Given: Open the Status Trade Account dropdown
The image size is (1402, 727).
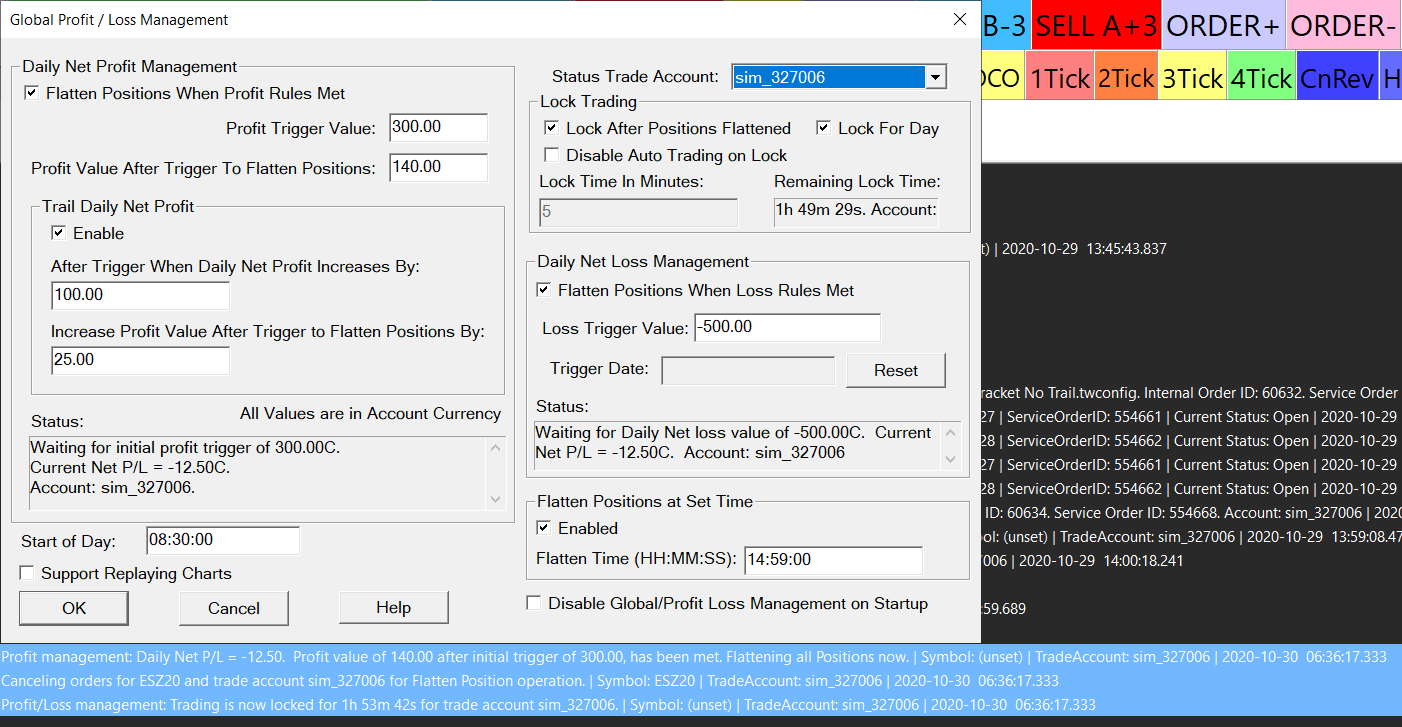Looking at the screenshot, I should click(x=935, y=77).
